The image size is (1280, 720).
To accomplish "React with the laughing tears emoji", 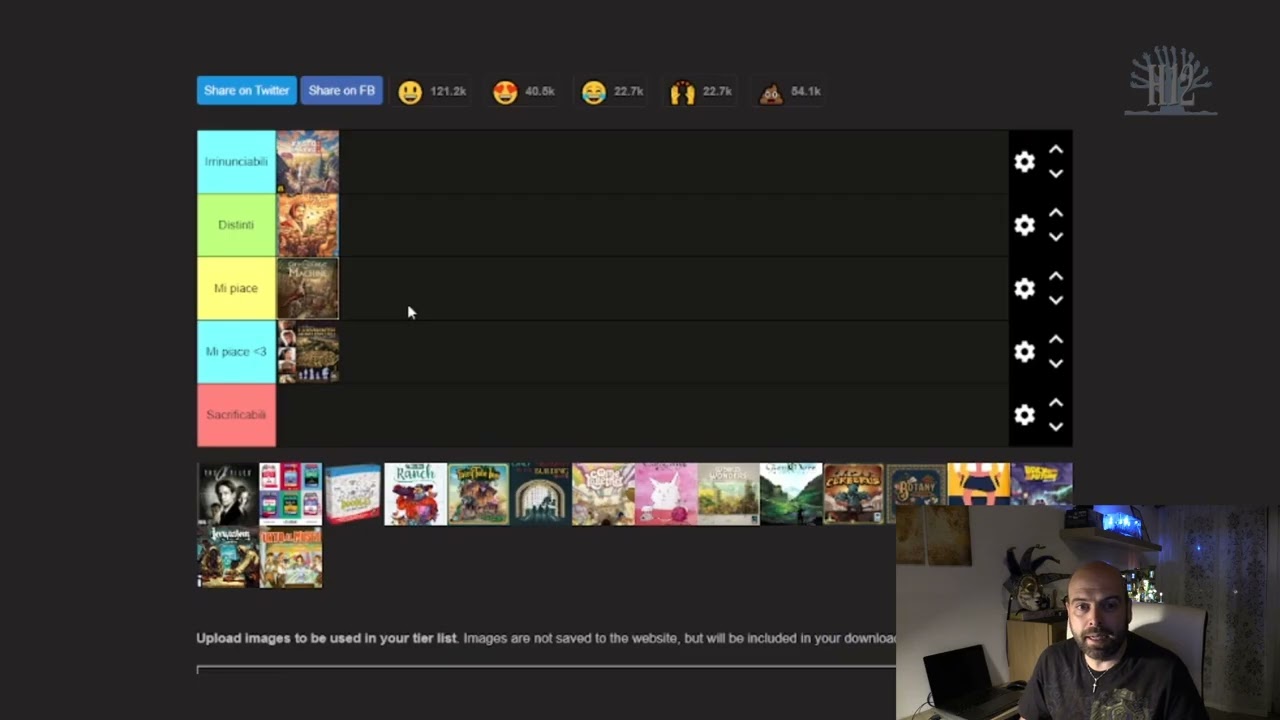I will [x=594, y=92].
